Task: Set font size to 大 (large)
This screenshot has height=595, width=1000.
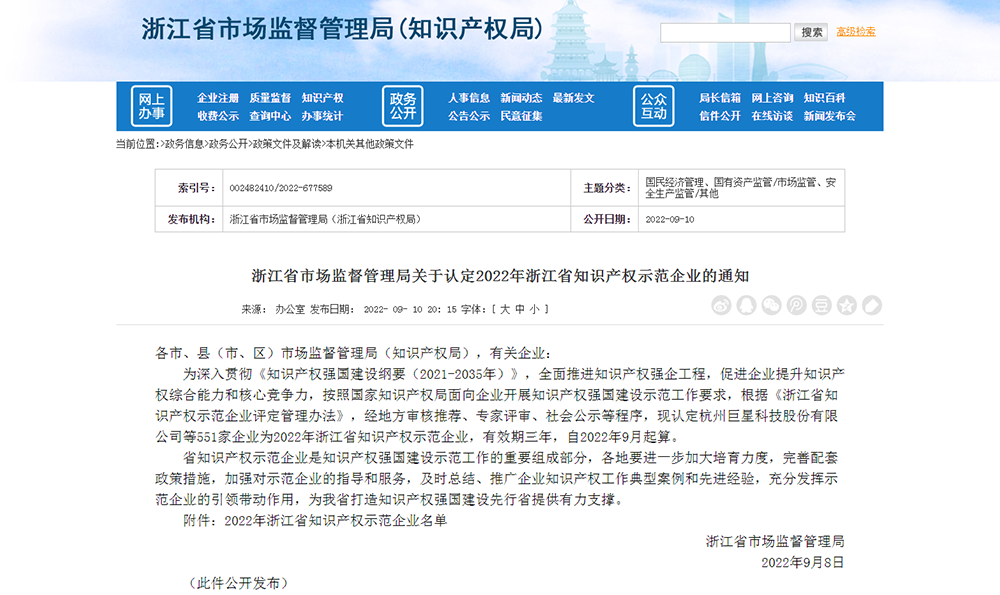Action: [505, 309]
